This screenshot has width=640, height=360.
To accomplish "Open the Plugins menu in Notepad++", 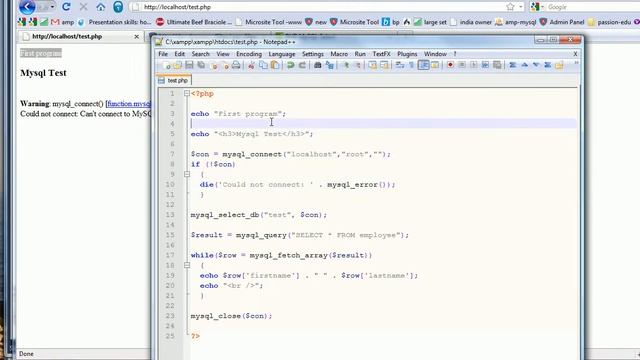I will coord(407,54).
